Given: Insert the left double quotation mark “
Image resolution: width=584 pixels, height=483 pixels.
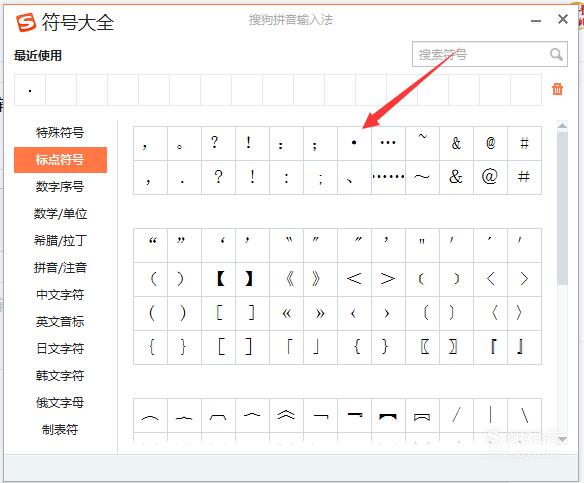Looking at the screenshot, I should pos(150,245).
